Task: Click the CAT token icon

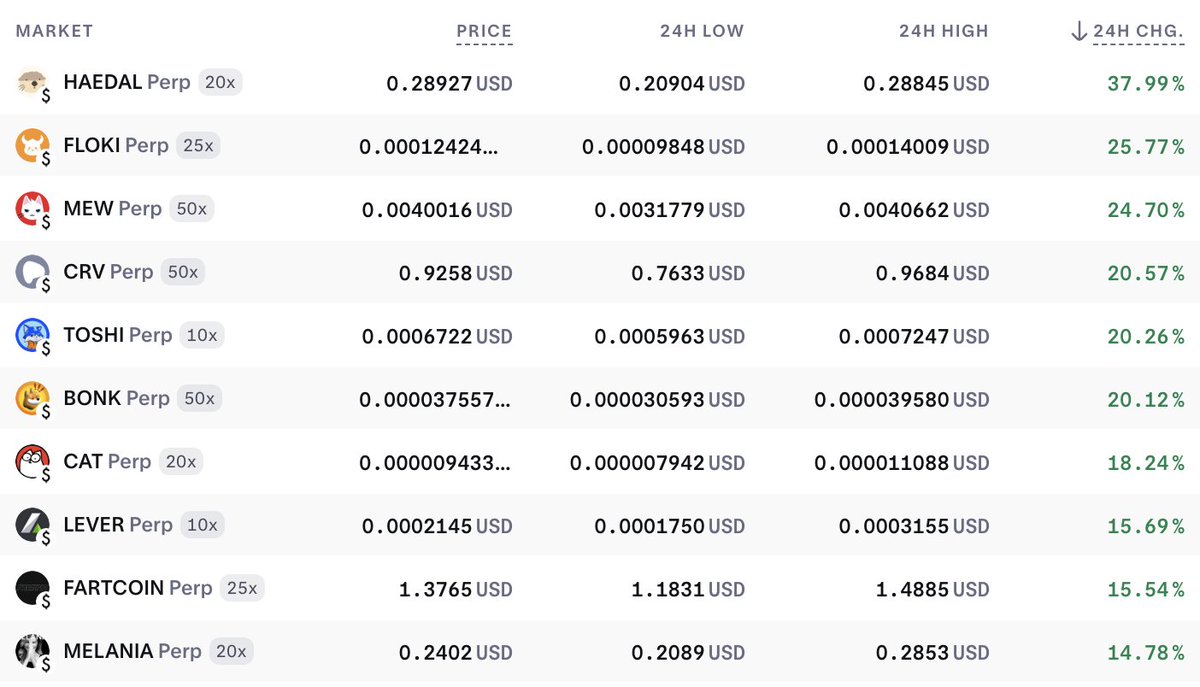Action: pos(33,463)
